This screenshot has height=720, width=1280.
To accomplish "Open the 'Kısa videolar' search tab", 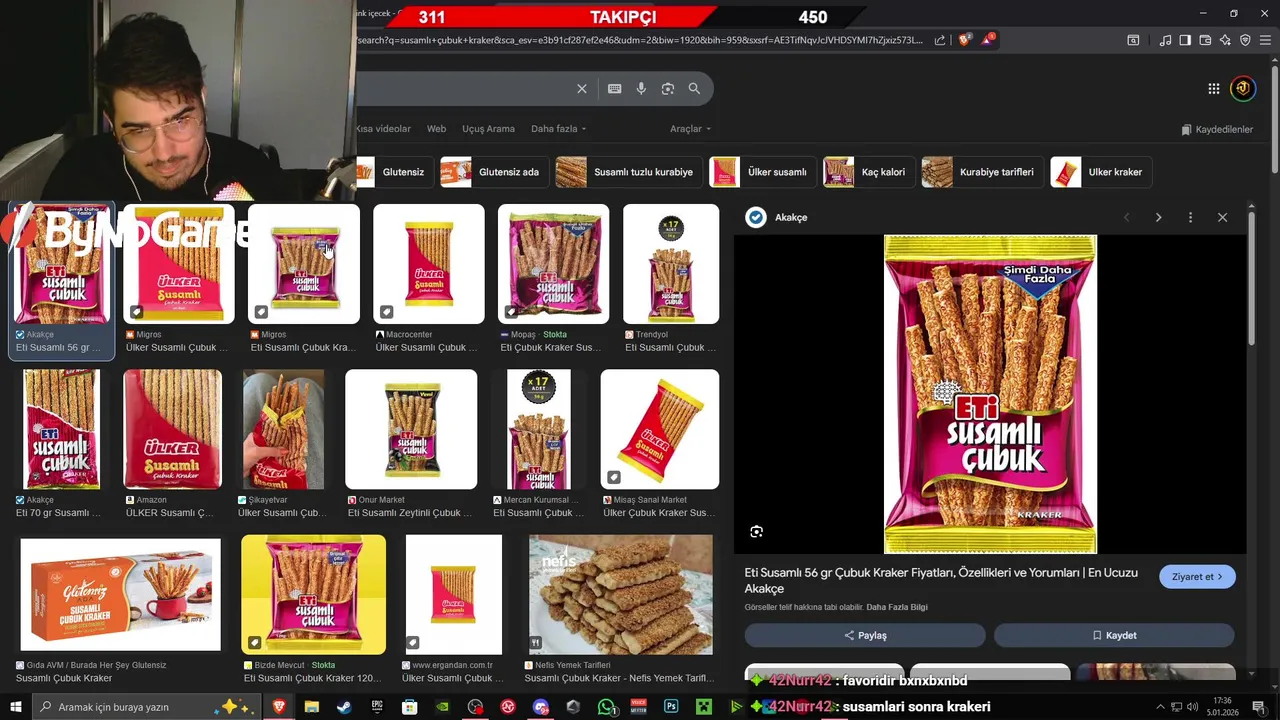I will pyautogui.click(x=383, y=129).
